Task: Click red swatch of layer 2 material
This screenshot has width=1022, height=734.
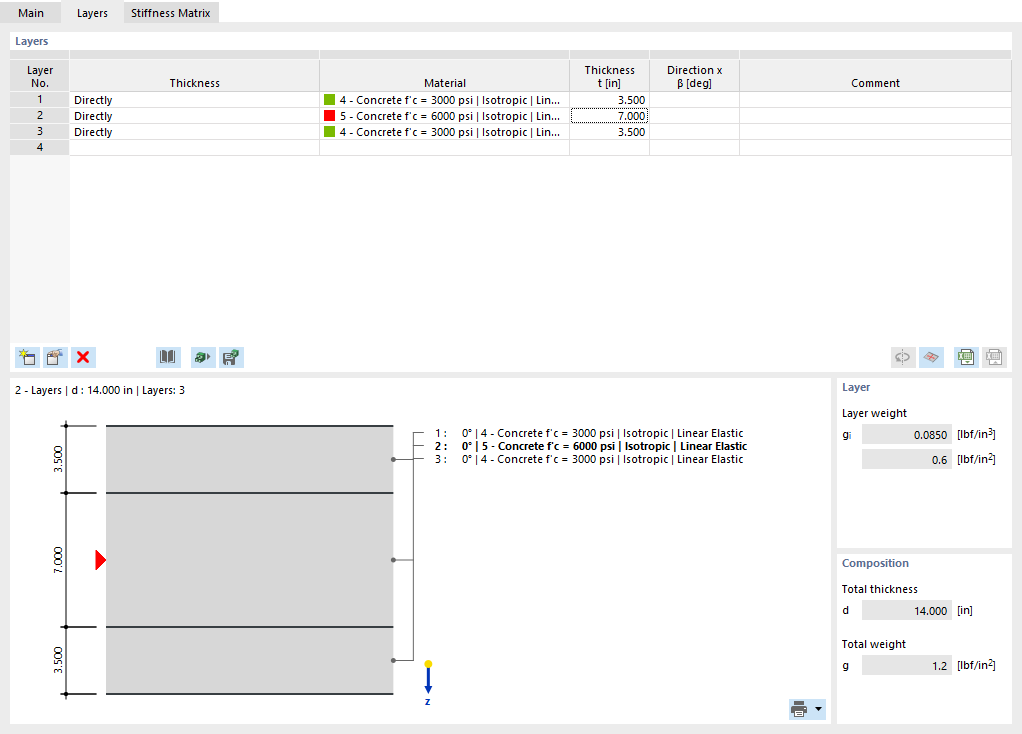Action: [x=329, y=116]
